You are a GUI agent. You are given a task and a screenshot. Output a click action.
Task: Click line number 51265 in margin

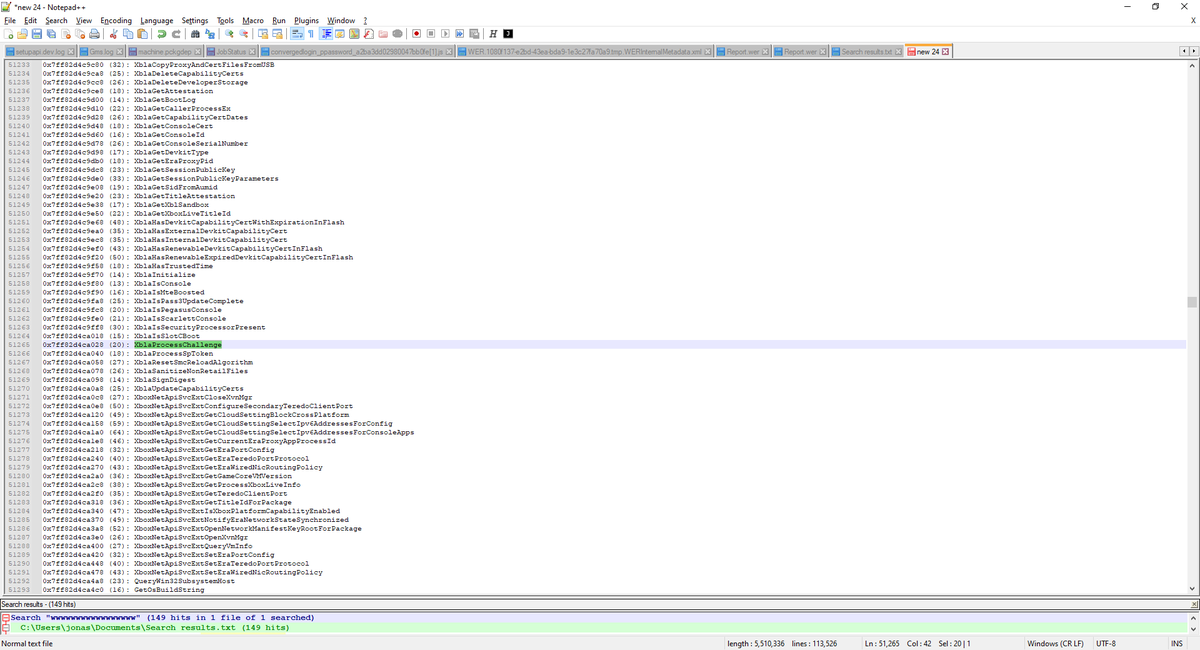(x=18, y=345)
